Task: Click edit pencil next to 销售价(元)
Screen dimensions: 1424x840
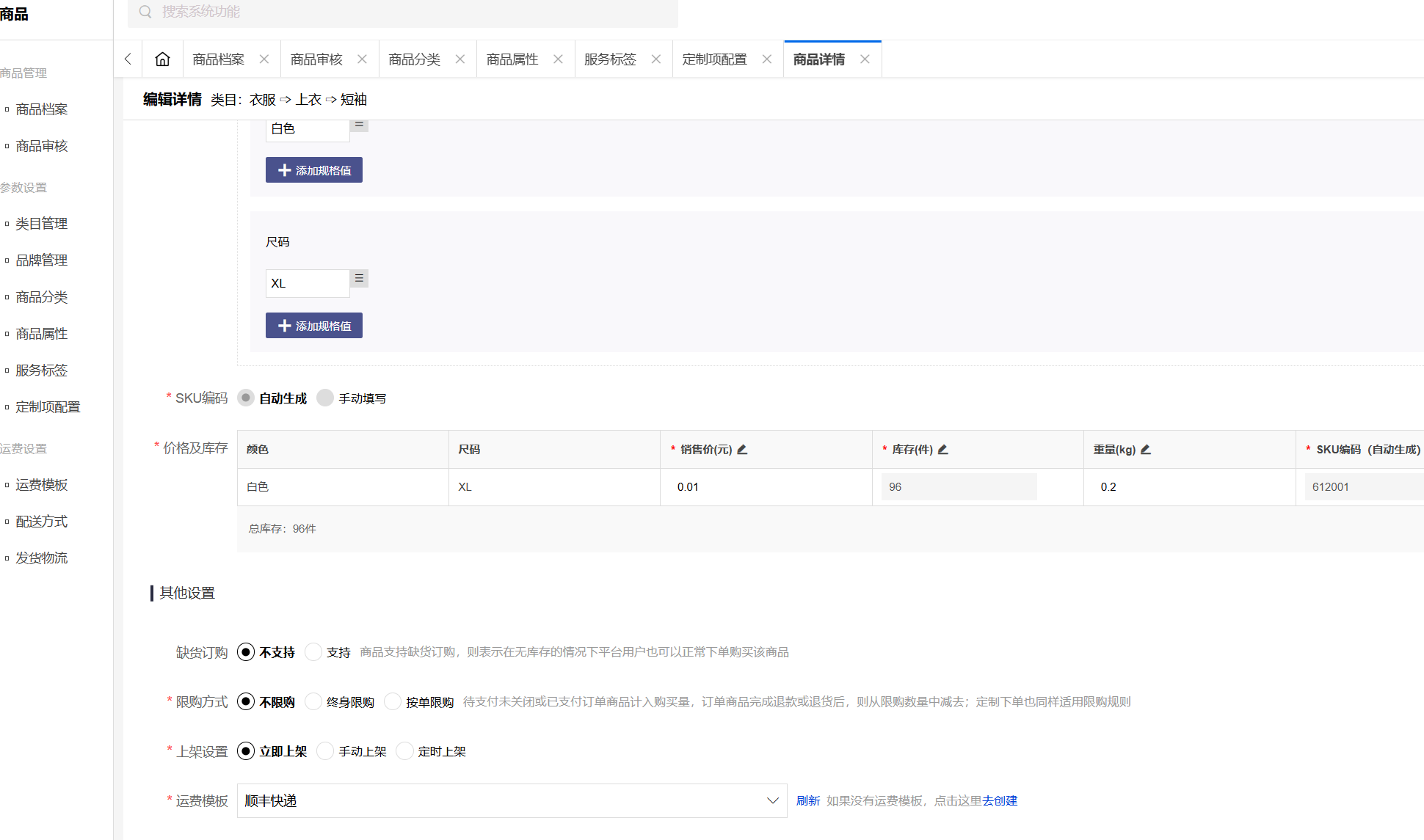Action: coord(742,450)
